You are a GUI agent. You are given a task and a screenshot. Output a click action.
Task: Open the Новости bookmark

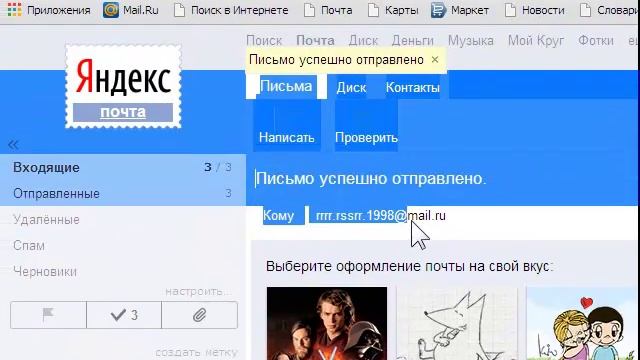535,10
